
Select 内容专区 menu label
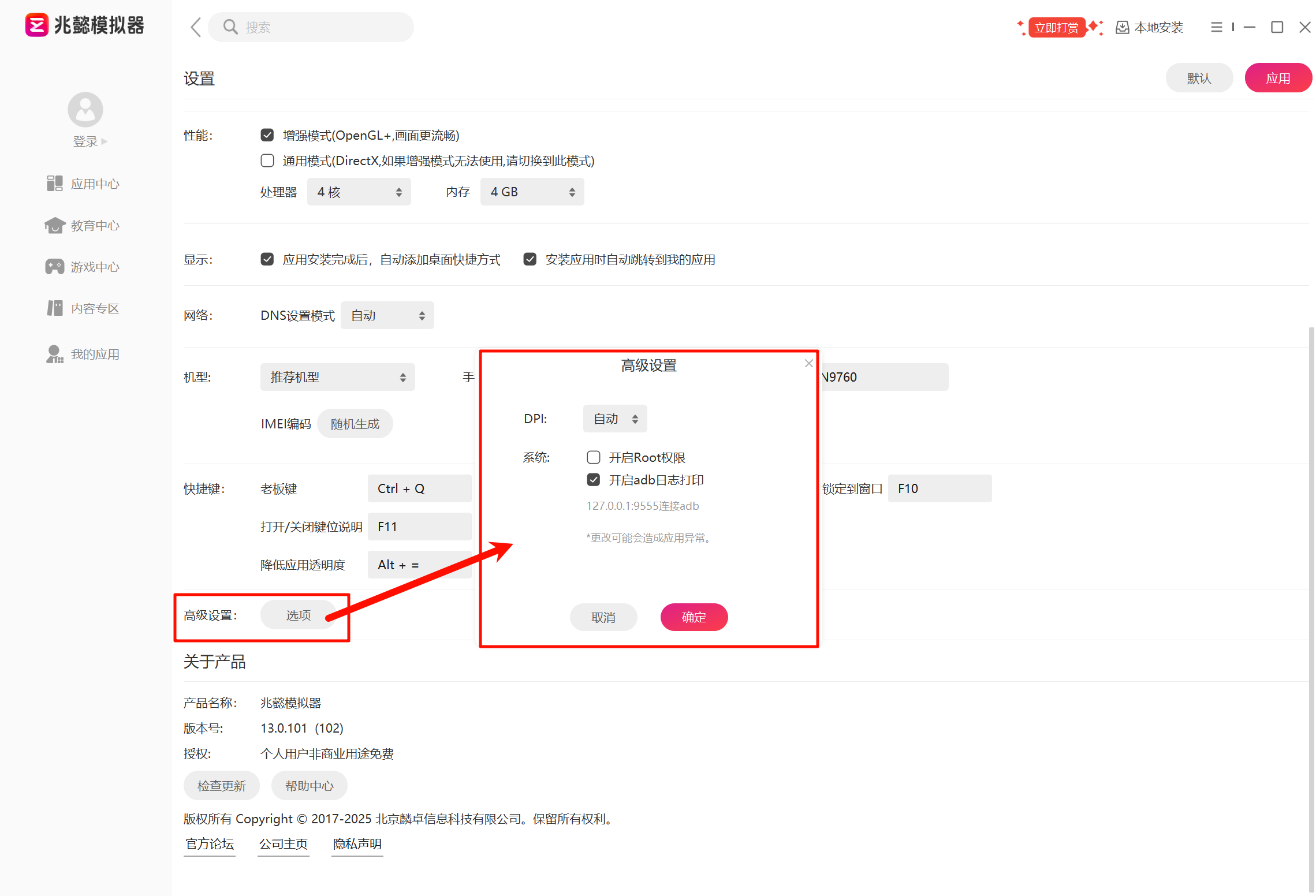95,309
